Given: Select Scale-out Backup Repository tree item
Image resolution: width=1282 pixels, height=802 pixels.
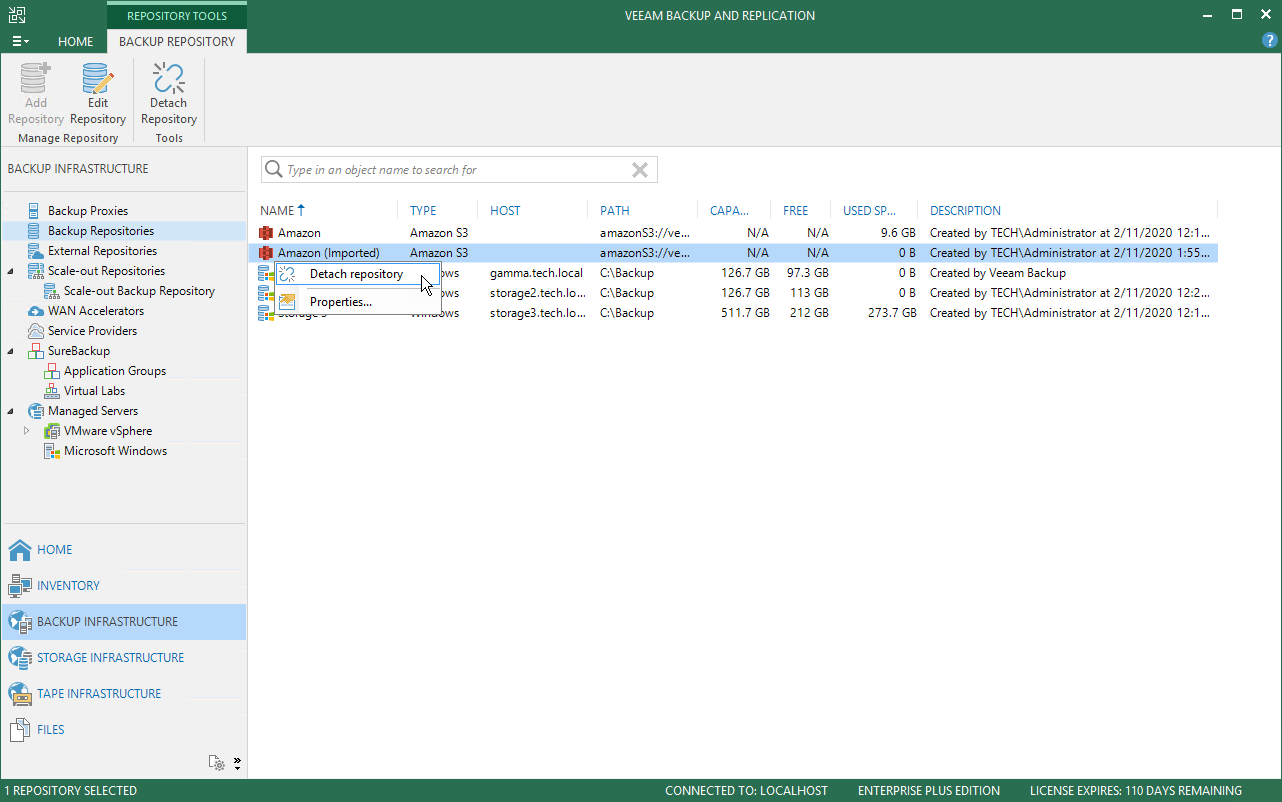Looking at the screenshot, I should (139, 291).
